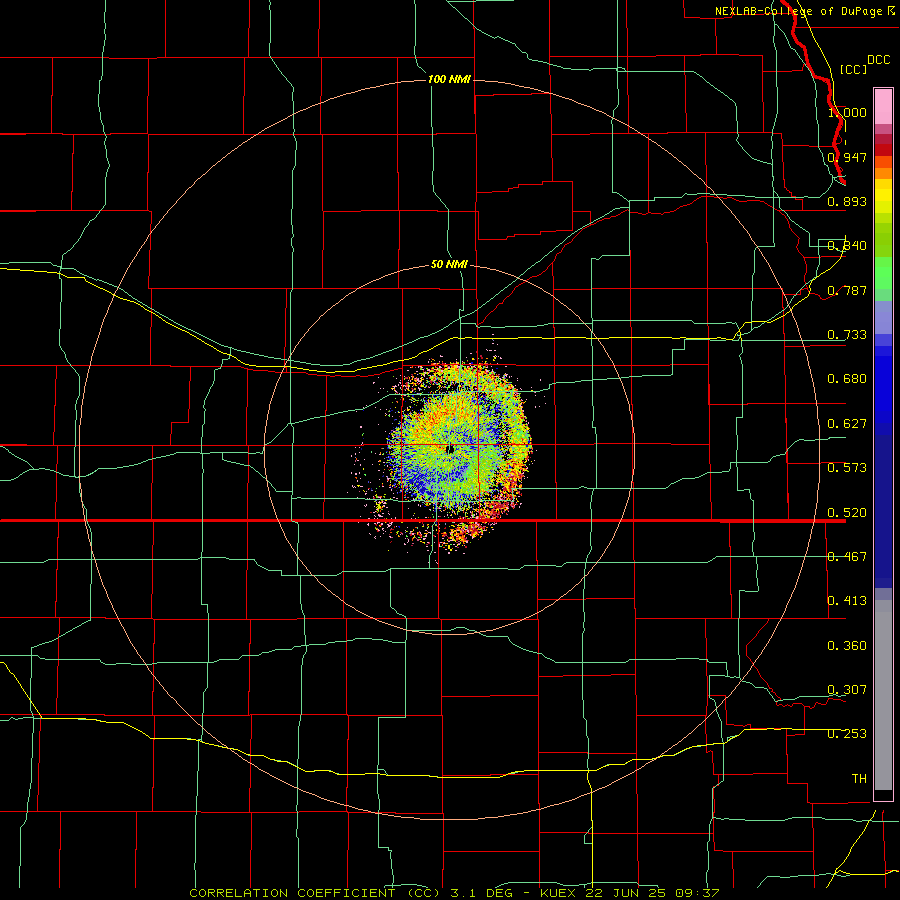Click the 50 NMI range ring label
The image size is (900, 900).
(x=449, y=264)
